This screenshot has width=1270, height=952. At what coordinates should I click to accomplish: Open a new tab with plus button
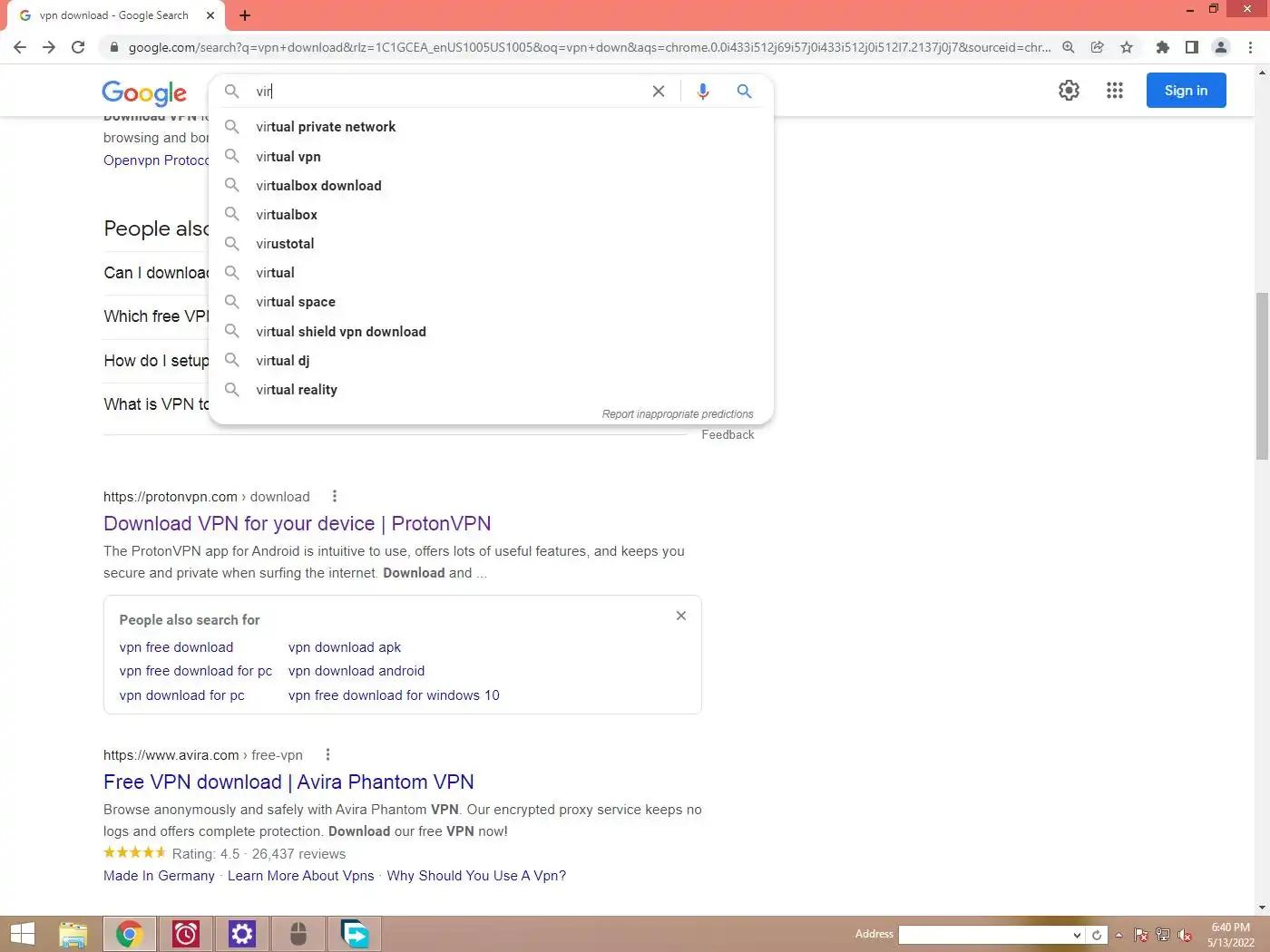(245, 15)
